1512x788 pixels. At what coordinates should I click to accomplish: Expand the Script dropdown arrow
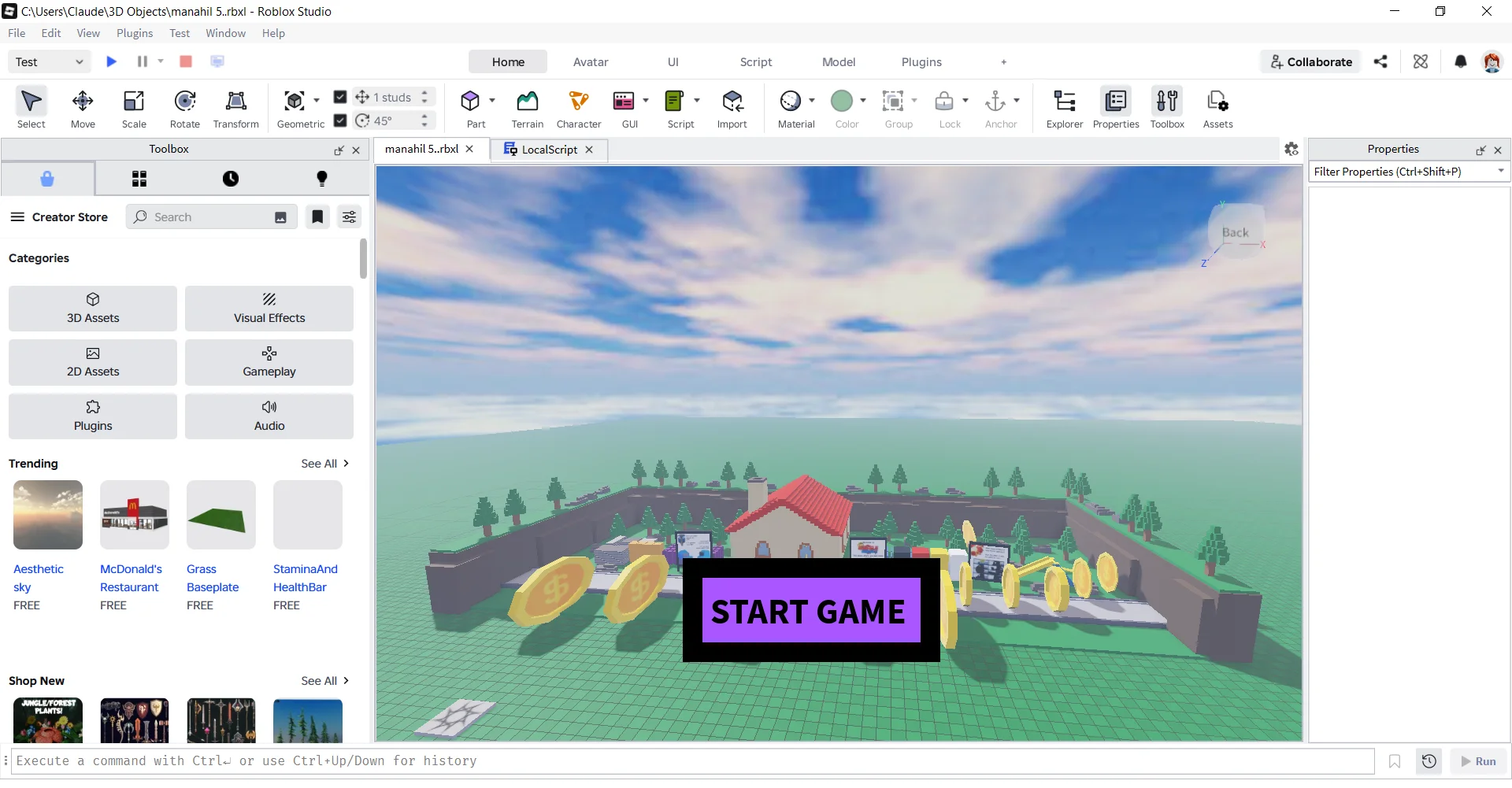click(x=697, y=100)
